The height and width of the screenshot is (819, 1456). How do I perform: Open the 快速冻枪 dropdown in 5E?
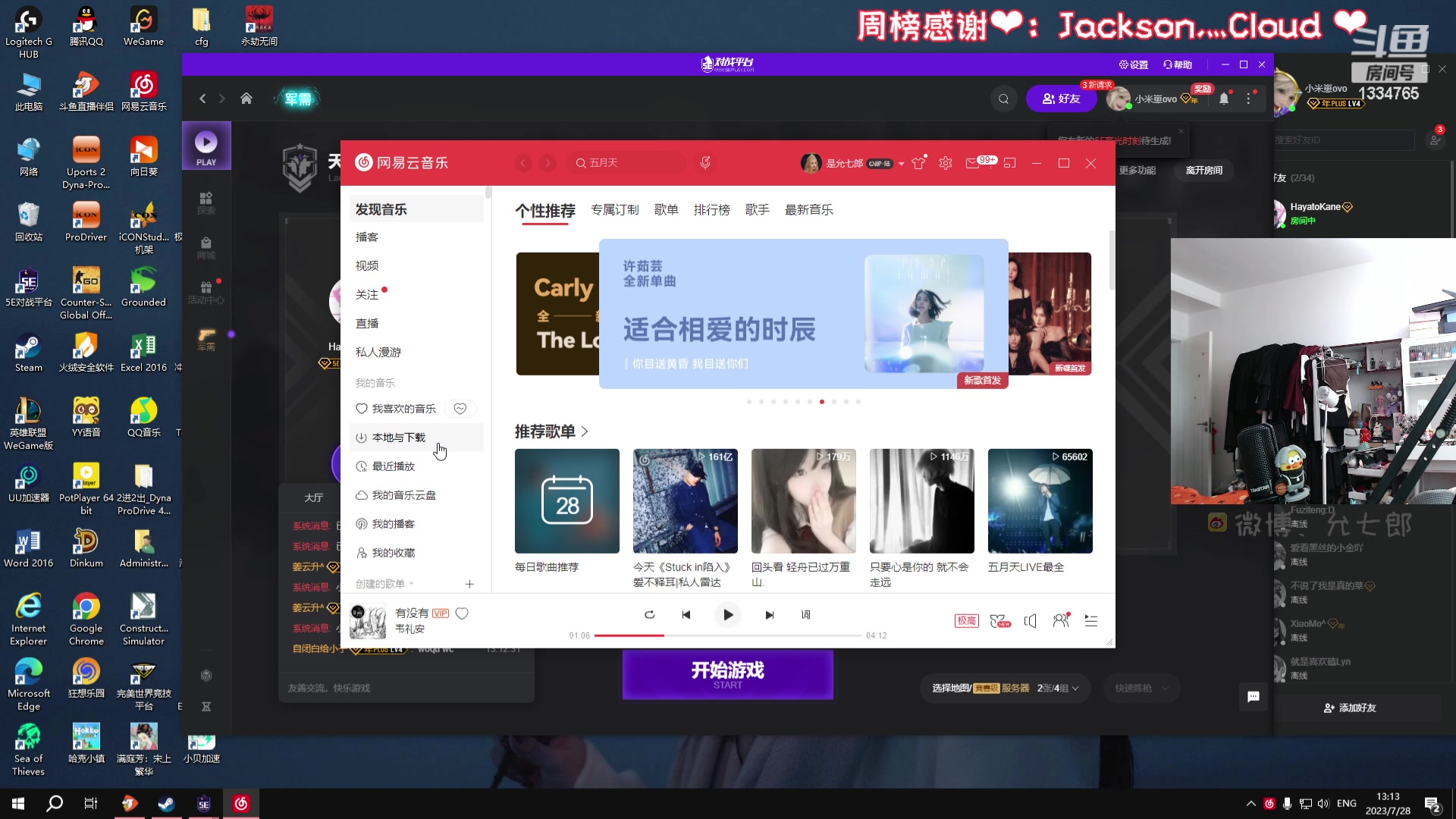[1141, 689]
